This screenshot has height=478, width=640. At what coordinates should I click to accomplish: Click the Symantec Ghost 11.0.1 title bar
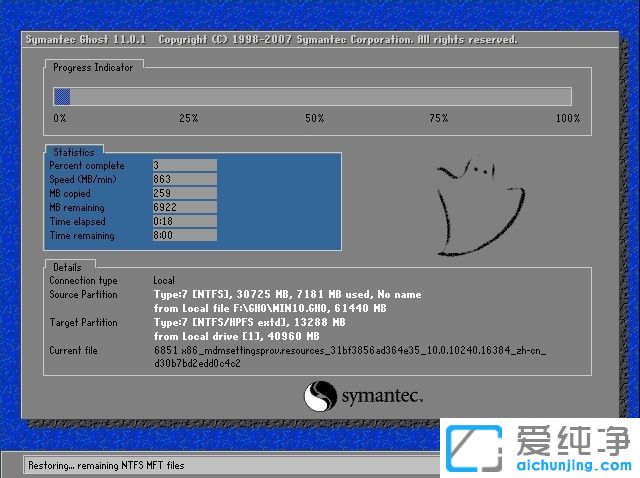(x=270, y=40)
